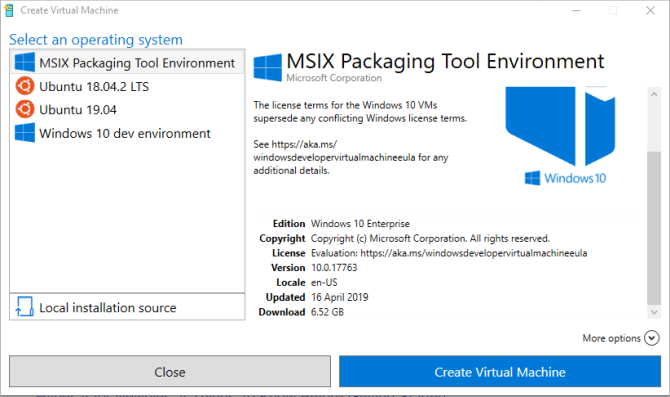Select Ubuntu 18.04.2 LTS entry
The height and width of the screenshot is (397, 670).
(x=127, y=86)
